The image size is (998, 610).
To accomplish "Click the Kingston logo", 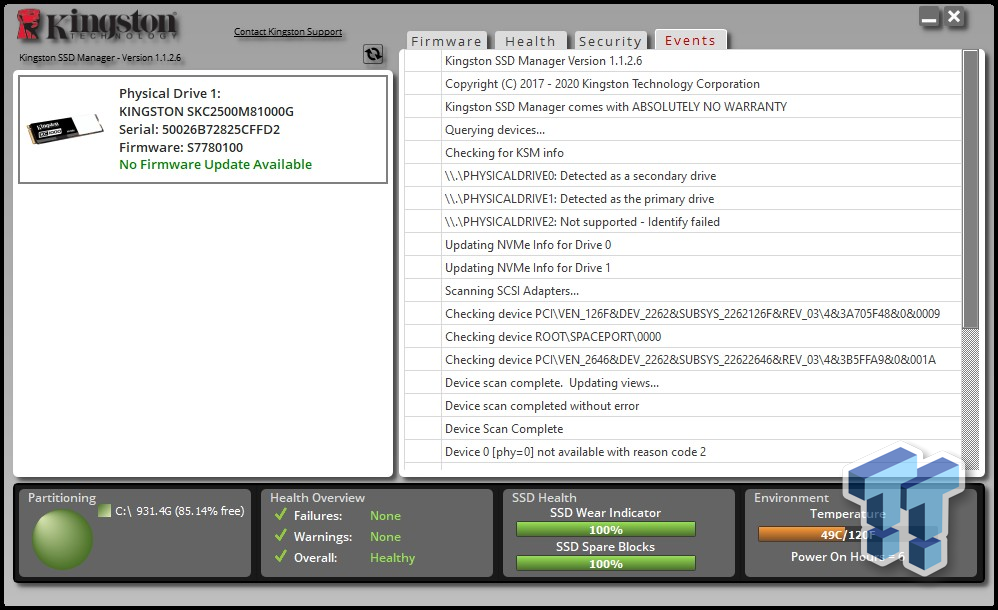I will (97, 25).
